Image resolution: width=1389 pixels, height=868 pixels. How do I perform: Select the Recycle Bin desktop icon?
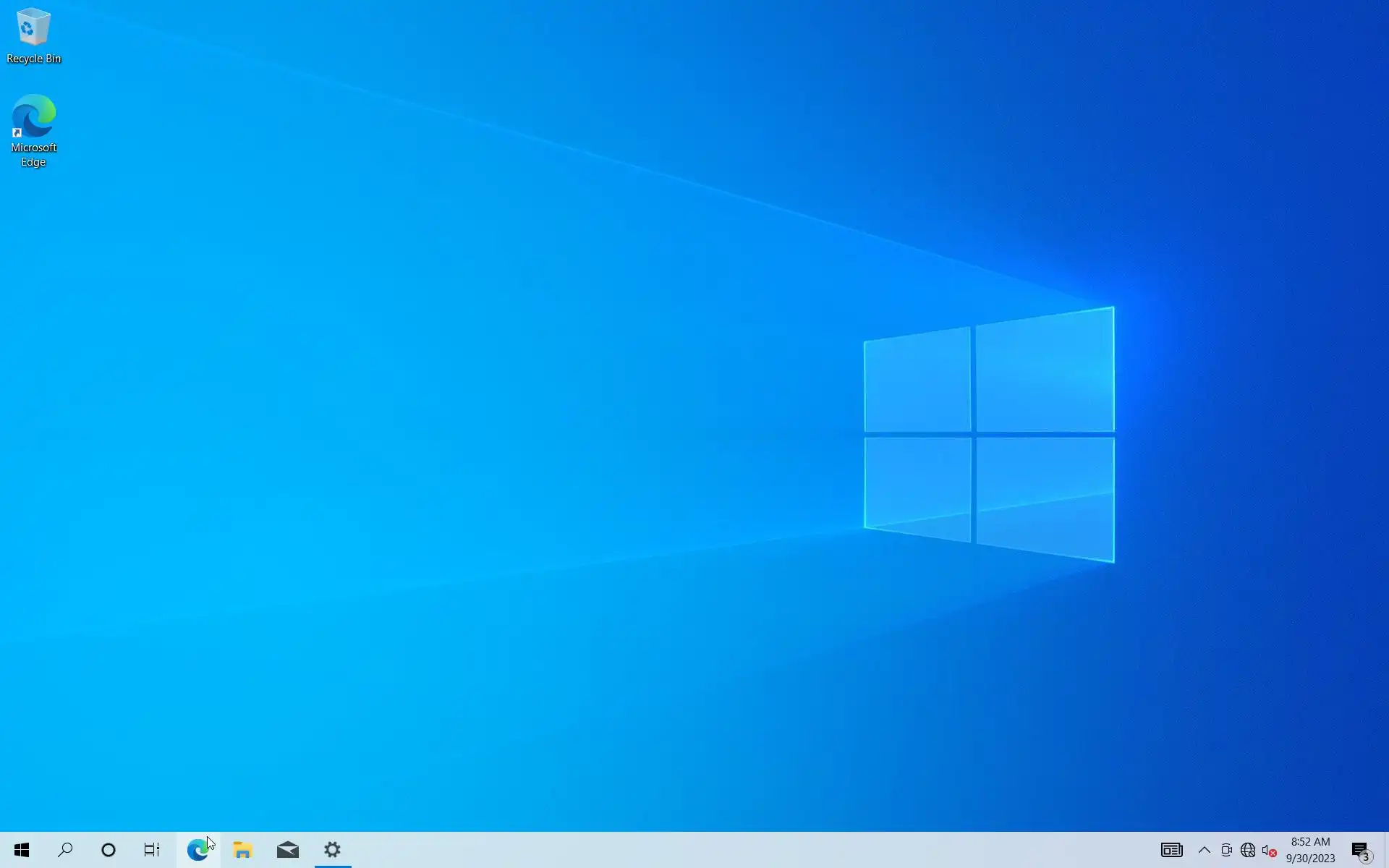pyautogui.click(x=33, y=36)
